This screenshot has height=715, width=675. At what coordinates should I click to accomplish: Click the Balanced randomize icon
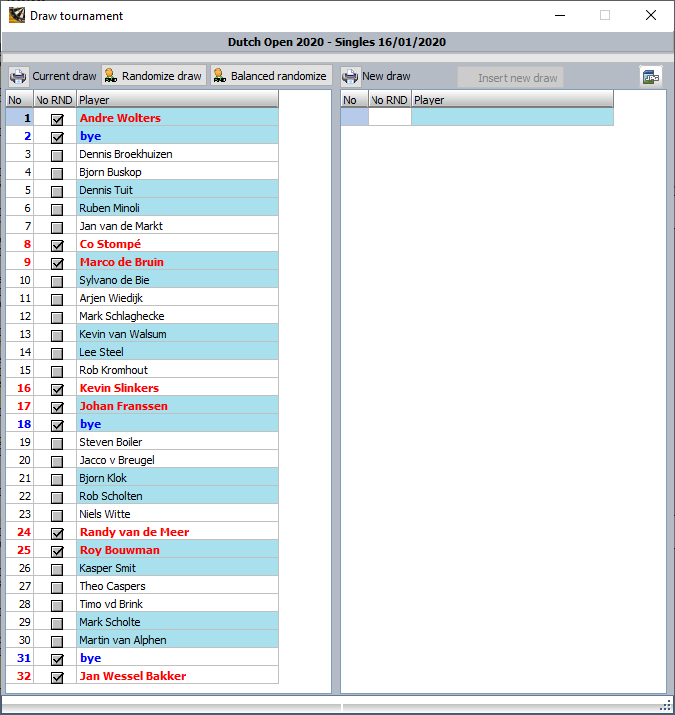[219, 77]
